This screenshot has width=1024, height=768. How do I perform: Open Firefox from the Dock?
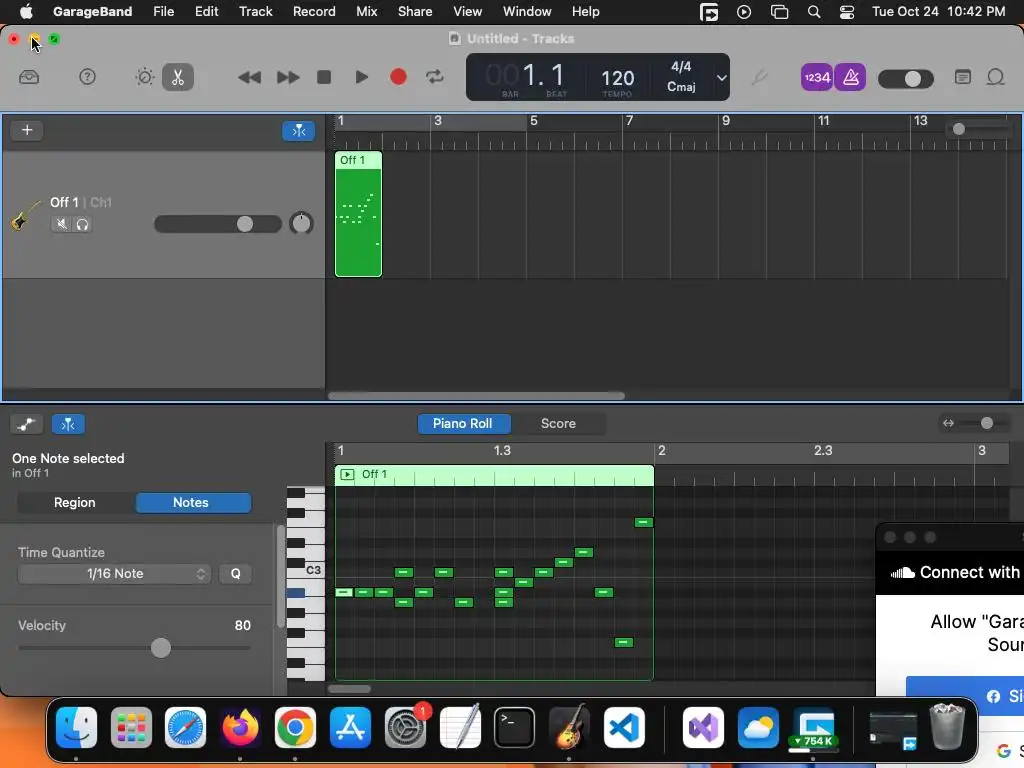pyautogui.click(x=240, y=727)
